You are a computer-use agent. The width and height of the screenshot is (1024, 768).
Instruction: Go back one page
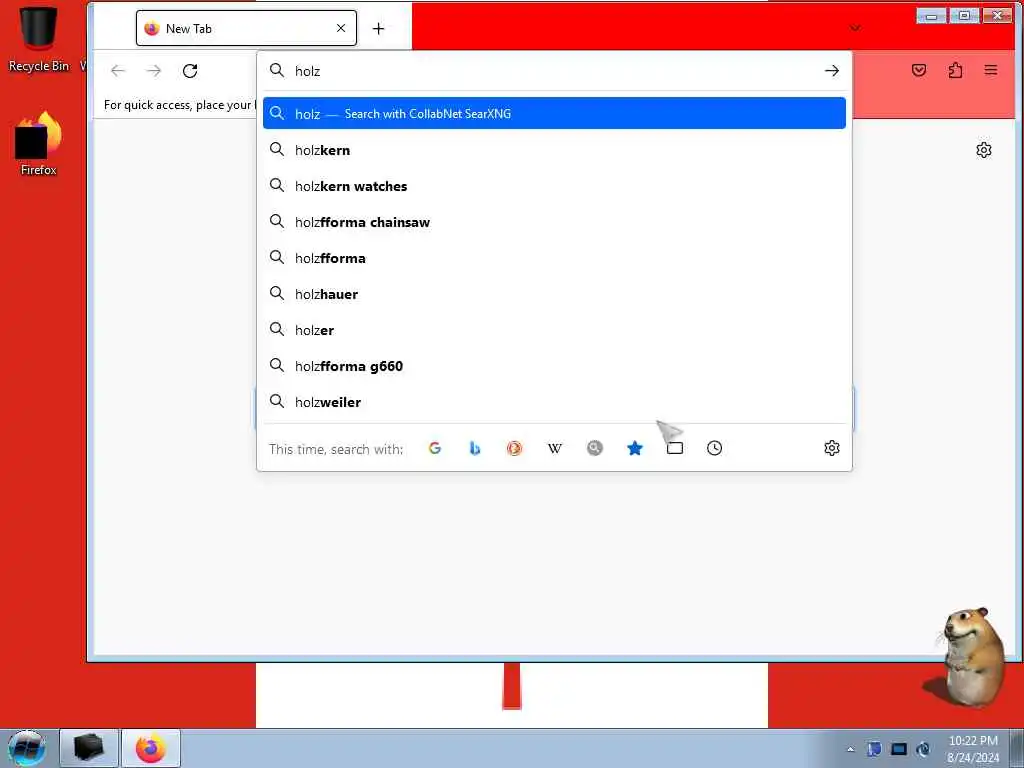point(118,71)
